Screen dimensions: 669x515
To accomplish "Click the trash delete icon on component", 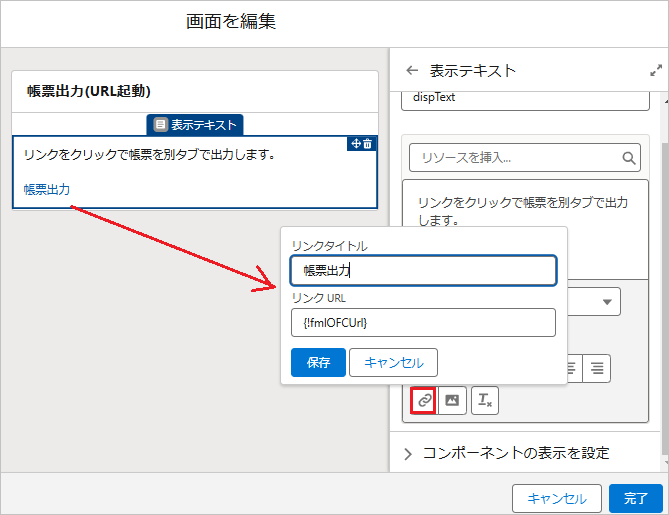I will (x=367, y=144).
